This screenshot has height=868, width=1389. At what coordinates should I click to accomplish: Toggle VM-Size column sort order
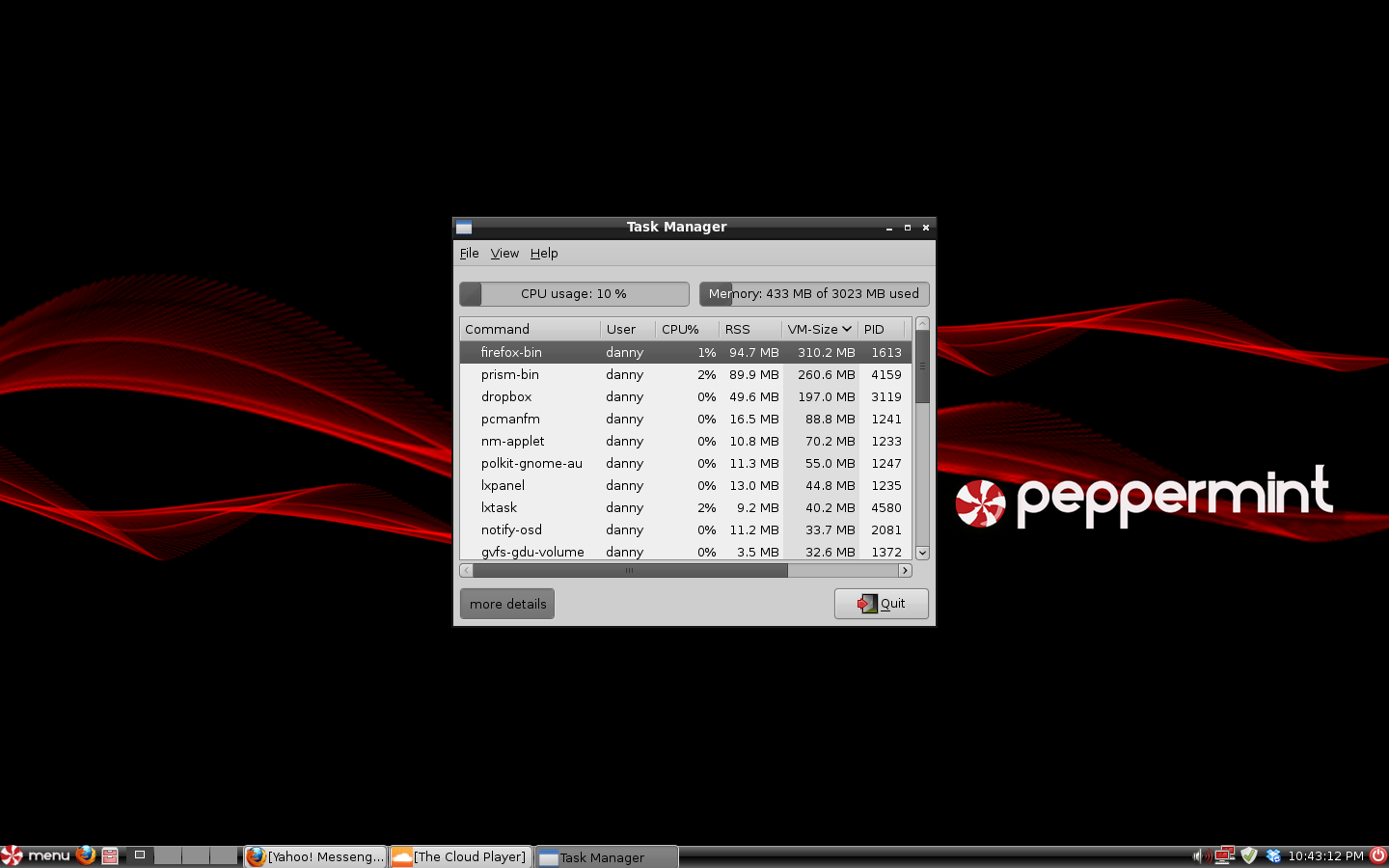820,329
